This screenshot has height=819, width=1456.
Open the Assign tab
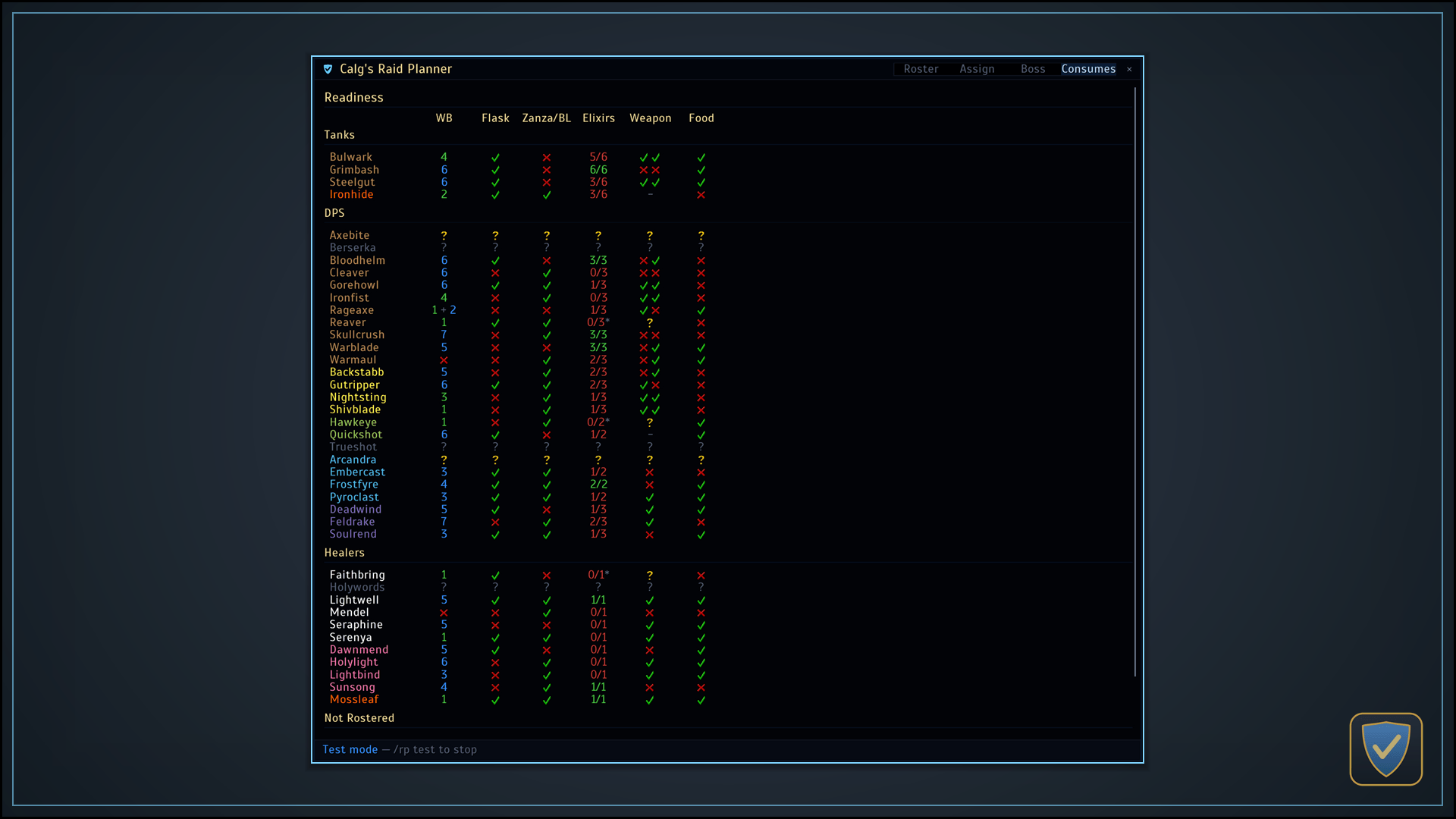coord(977,69)
